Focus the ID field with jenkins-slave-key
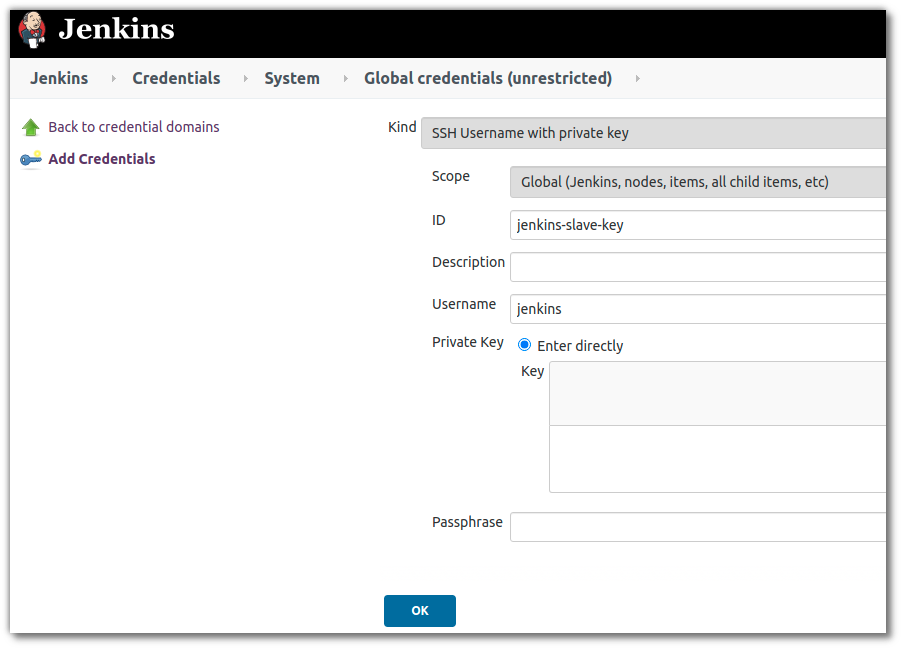 697,225
